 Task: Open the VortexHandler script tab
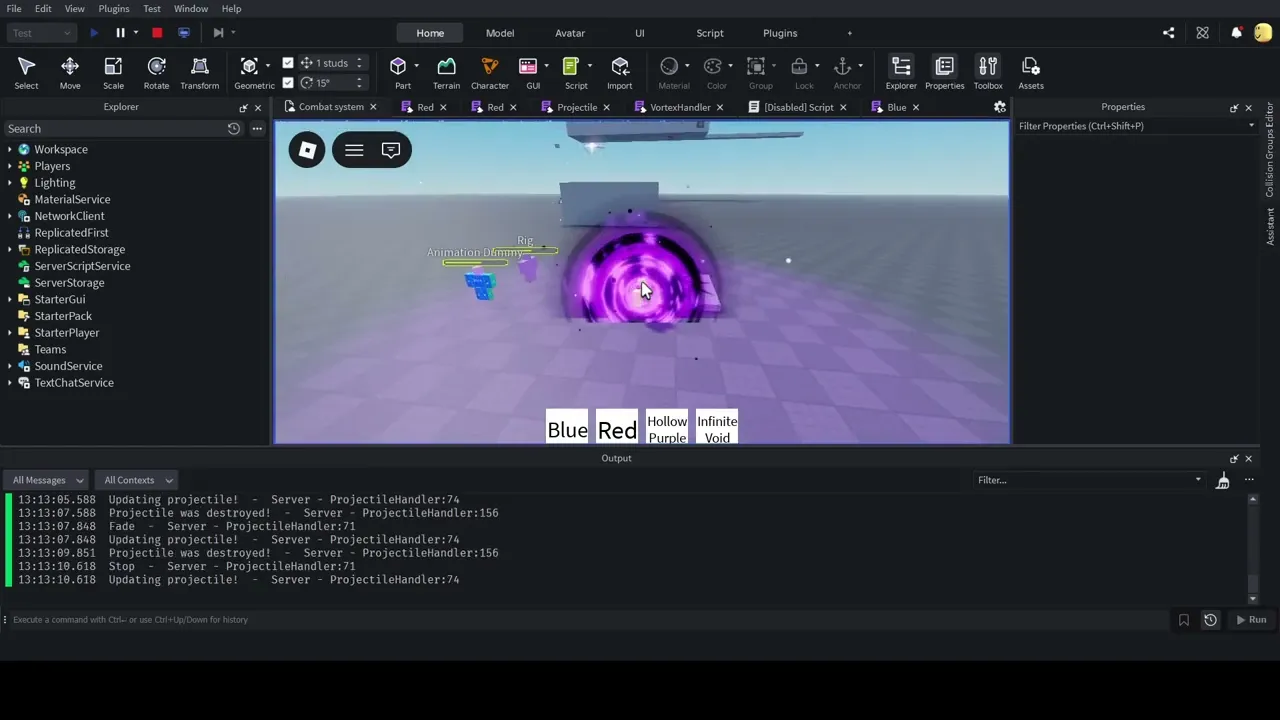tap(680, 107)
